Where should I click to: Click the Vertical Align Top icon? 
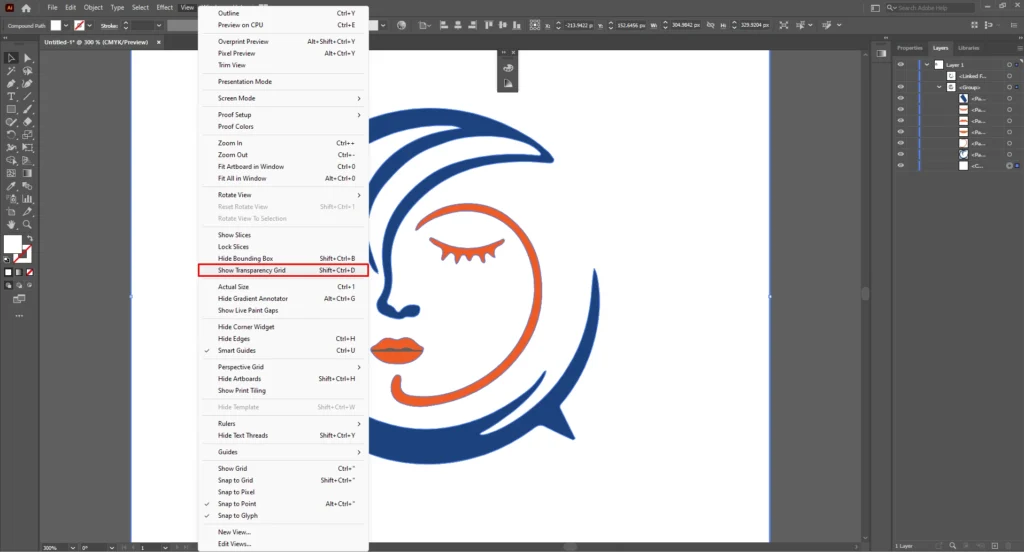click(x=488, y=25)
